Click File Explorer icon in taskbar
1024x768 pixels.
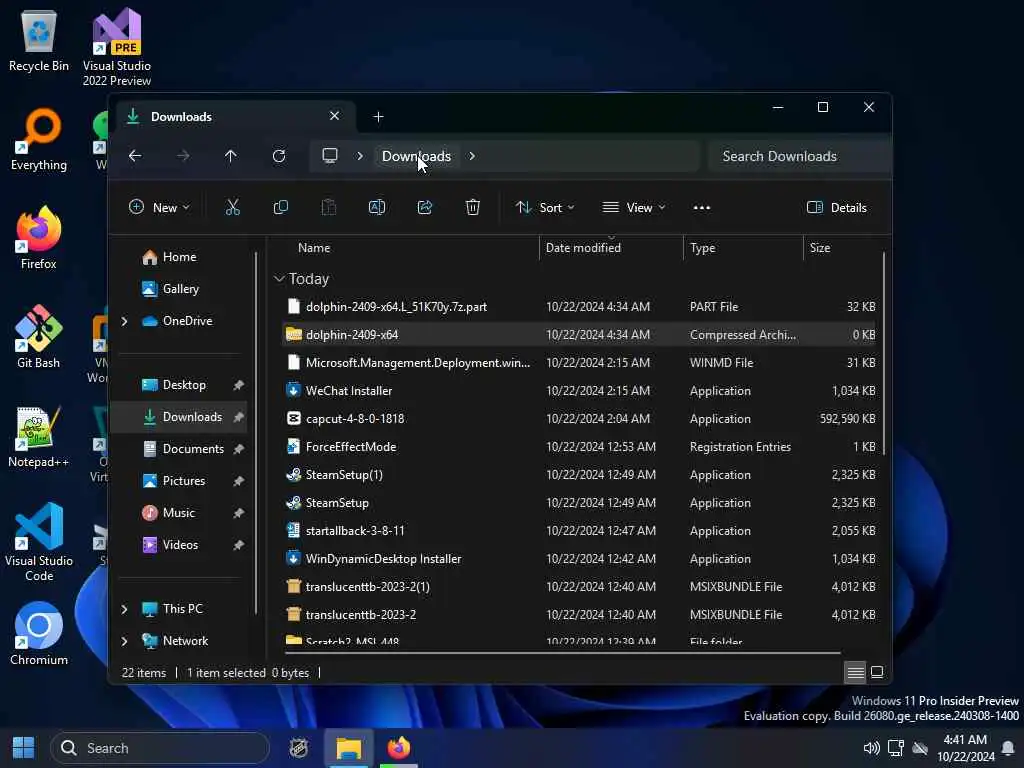pos(349,748)
